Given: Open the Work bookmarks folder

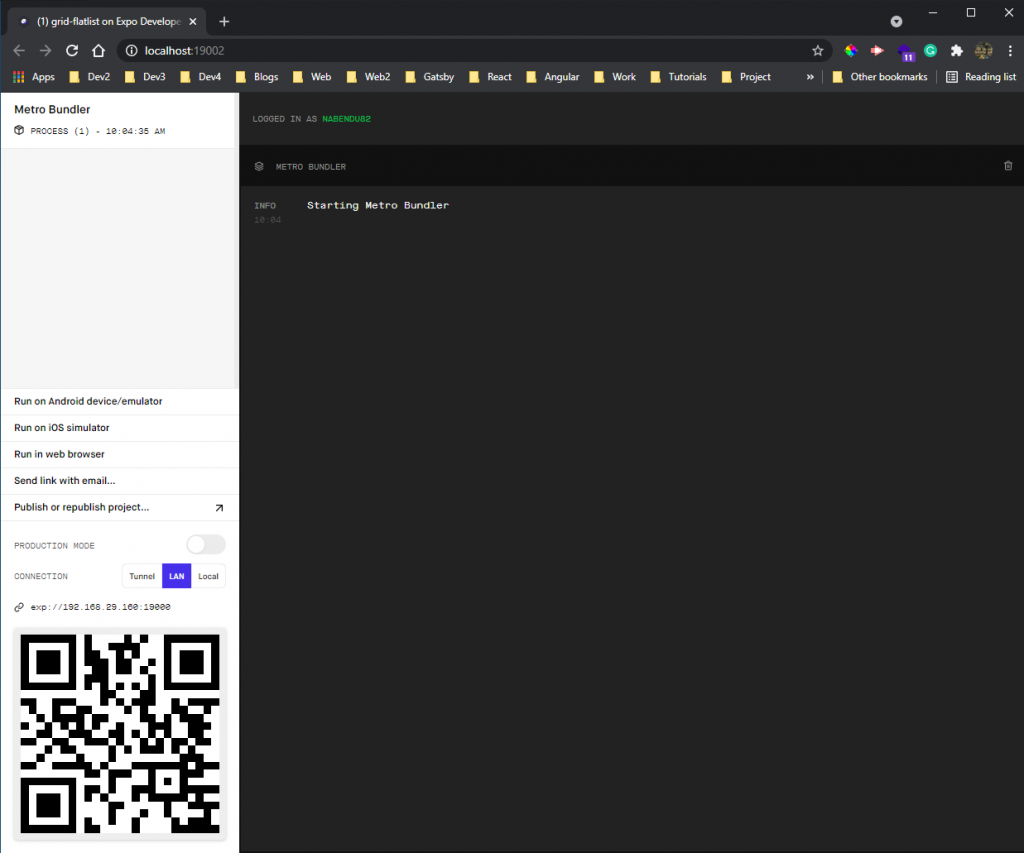Looking at the screenshot, I should tap(615, 76).
